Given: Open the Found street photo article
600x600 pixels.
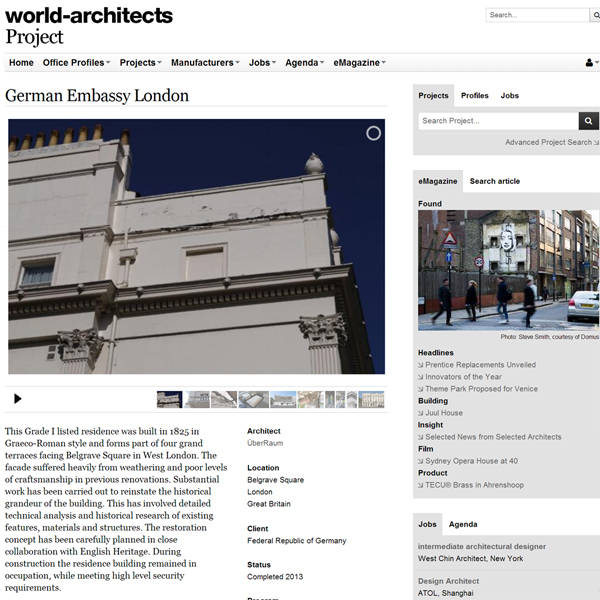Looking at the screenshot, I should point(508,270).
